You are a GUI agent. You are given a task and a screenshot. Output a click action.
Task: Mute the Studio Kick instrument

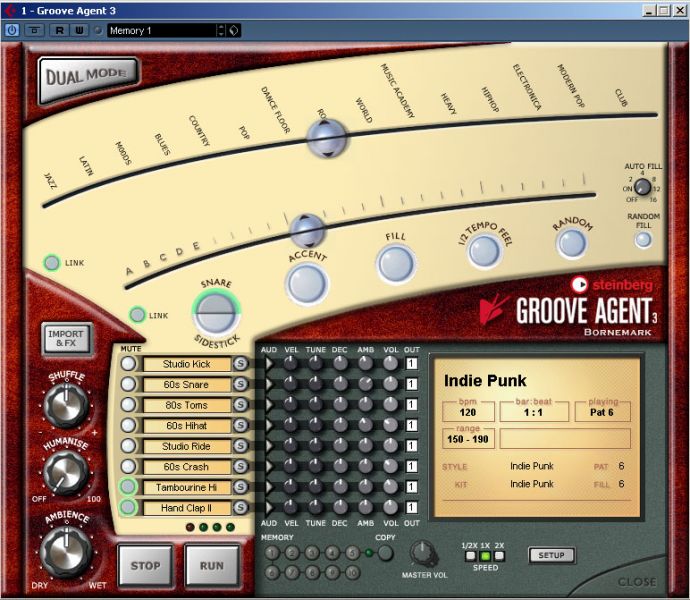128,364
